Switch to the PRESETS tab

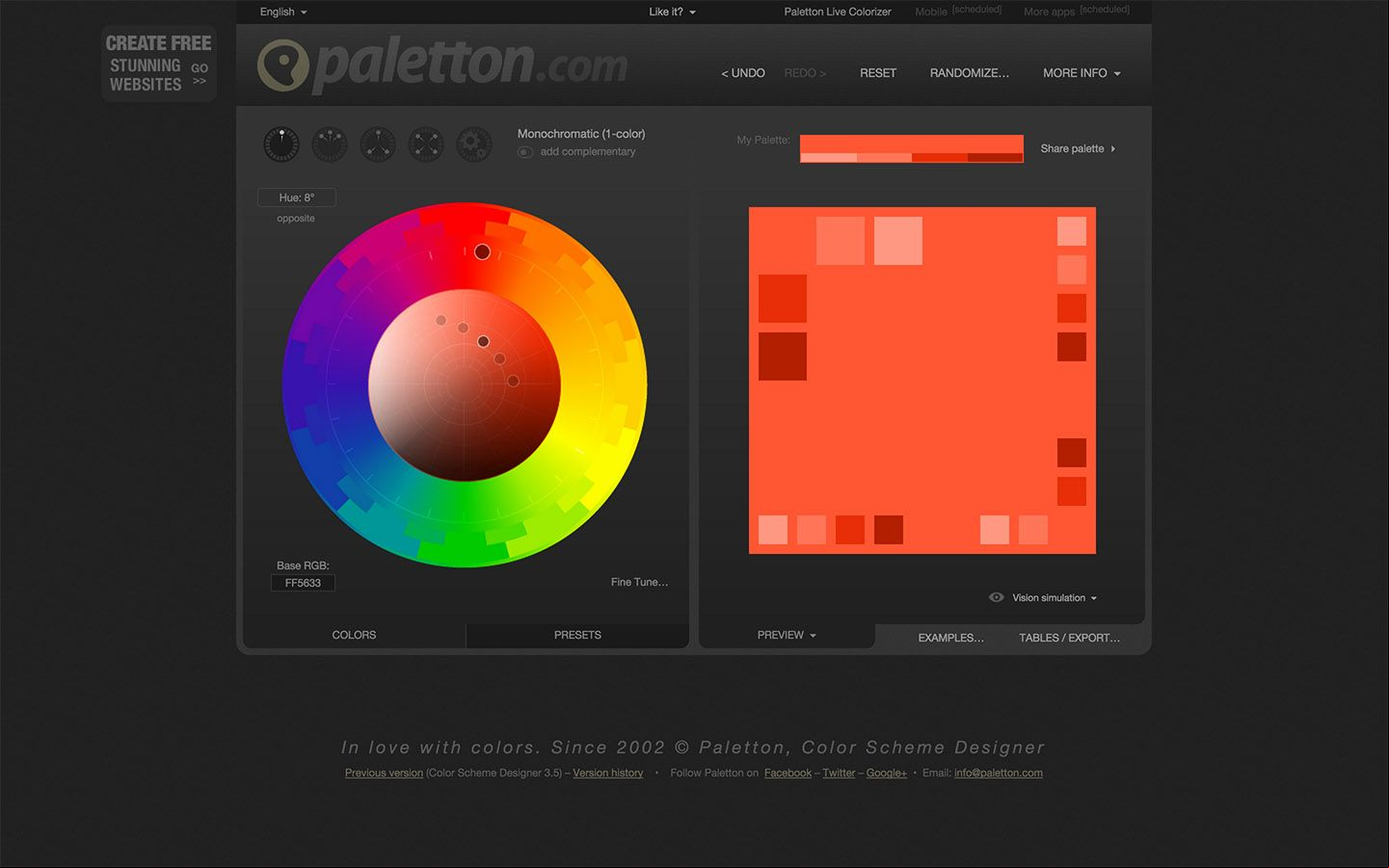pos(577,635)
